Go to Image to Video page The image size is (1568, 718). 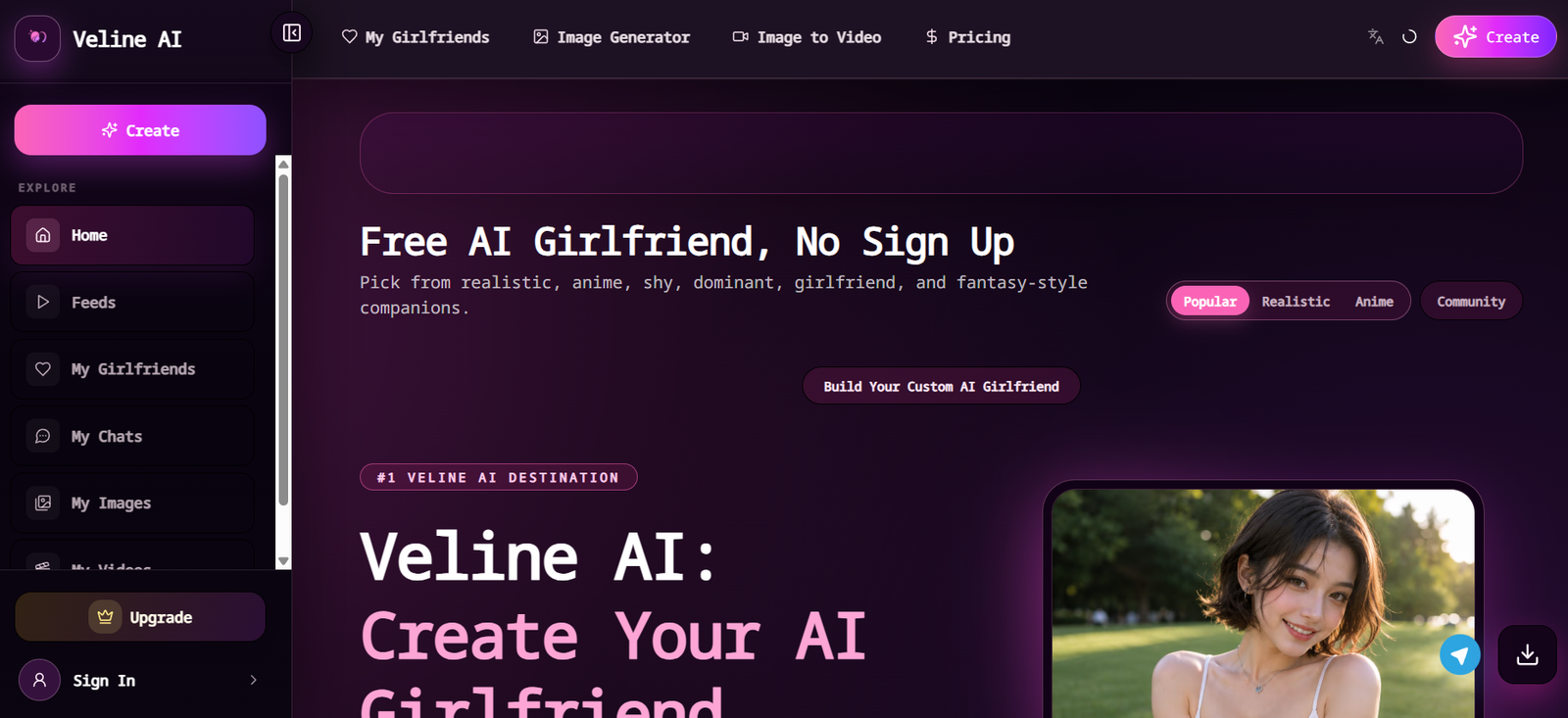[807, 37]
